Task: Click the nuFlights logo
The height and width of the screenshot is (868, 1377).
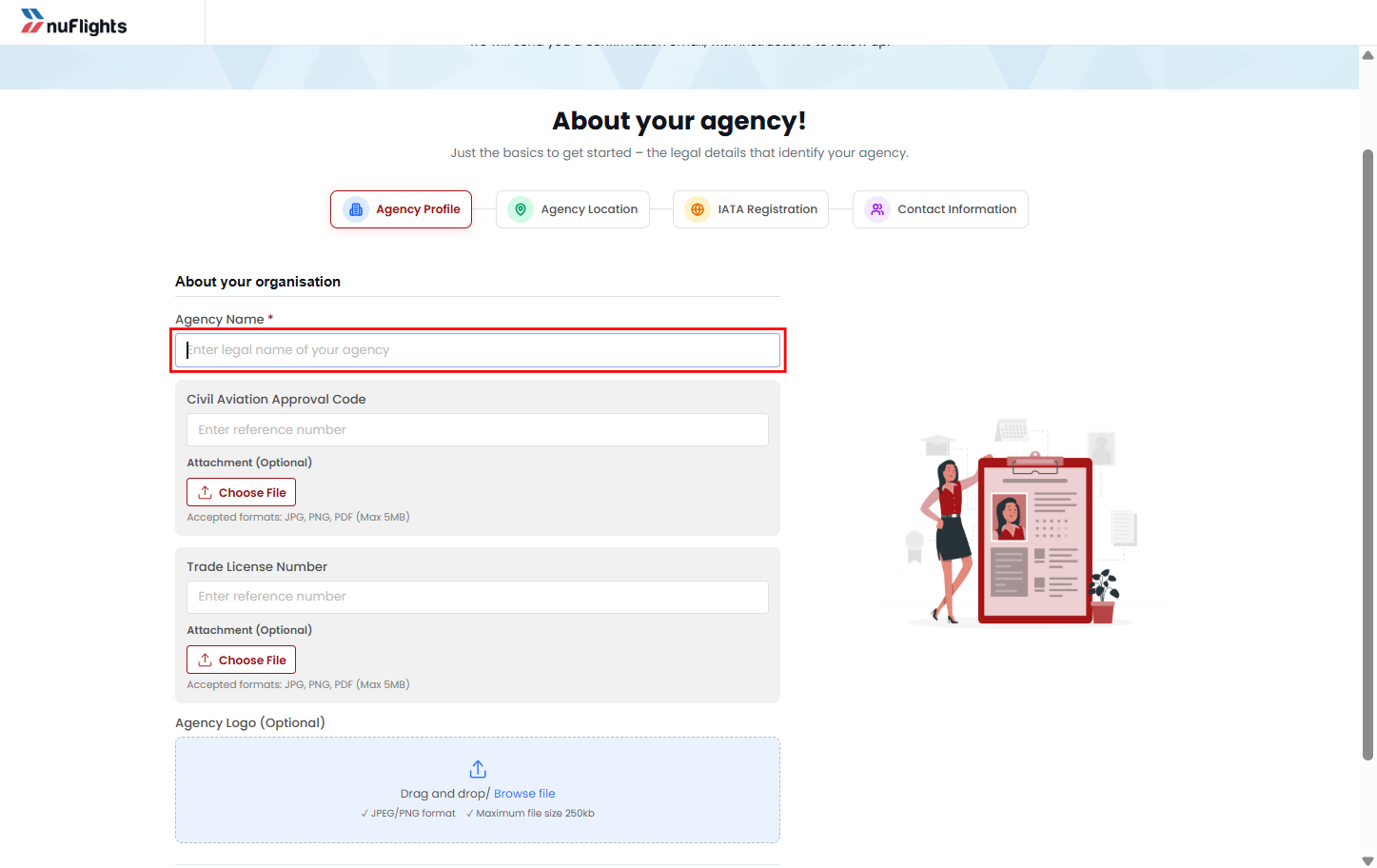Action: click(x=74, y=22)
